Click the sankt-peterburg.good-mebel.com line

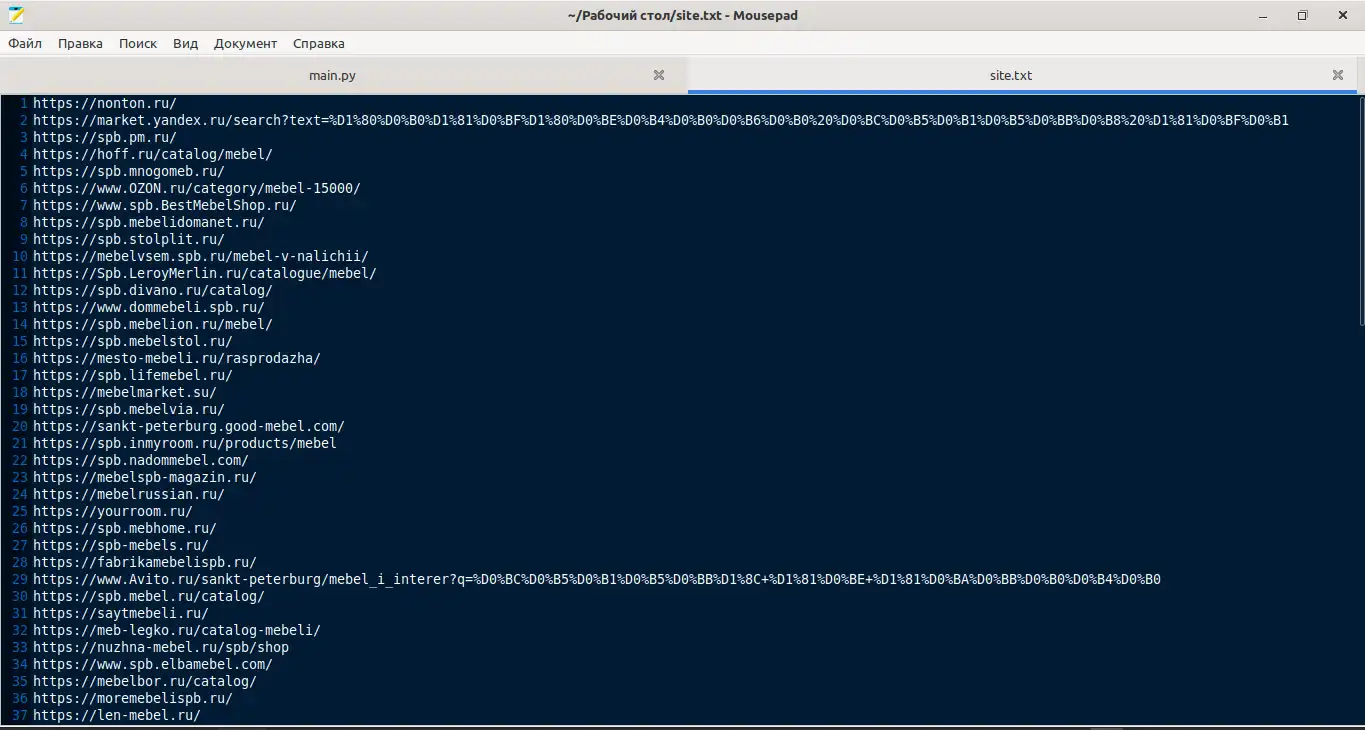[x=189, y=426]
